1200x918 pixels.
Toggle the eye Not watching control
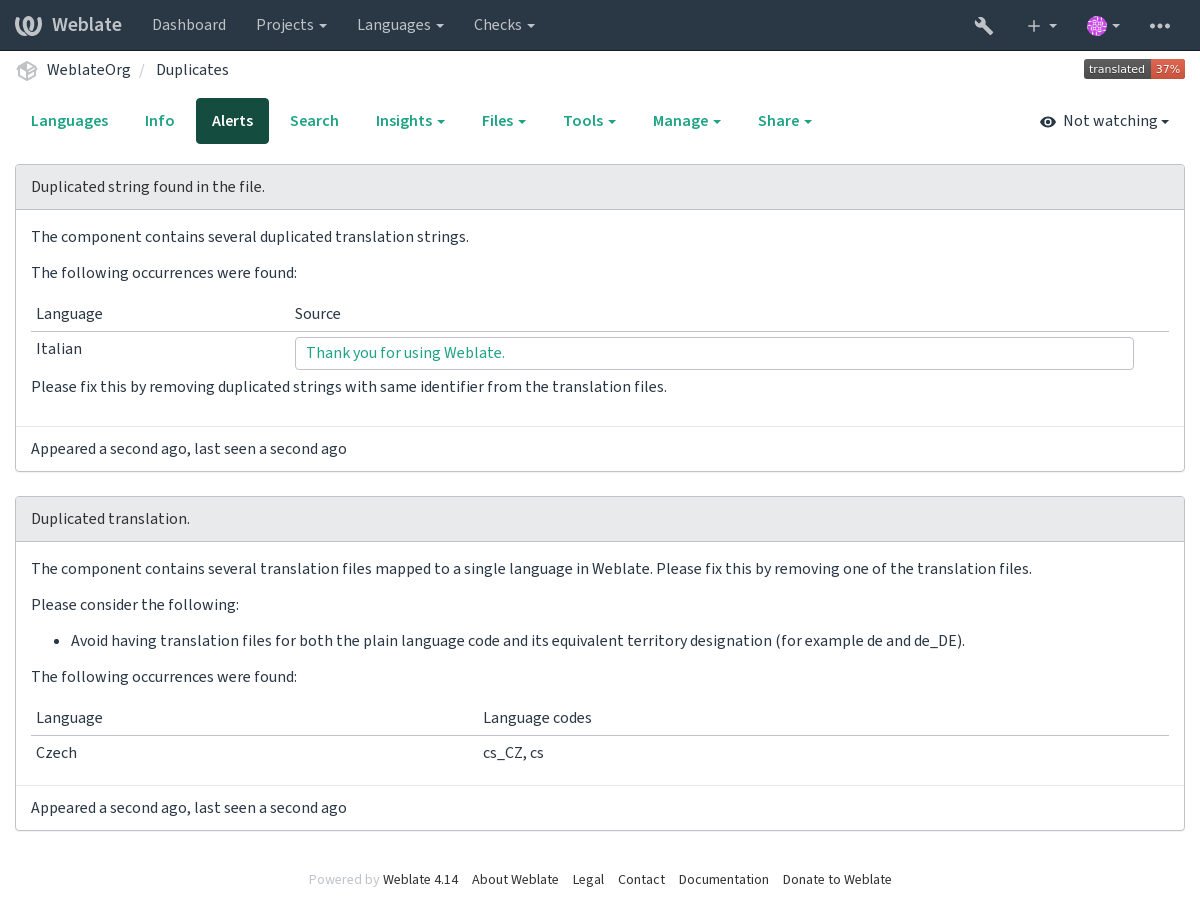click(1104, 121)
